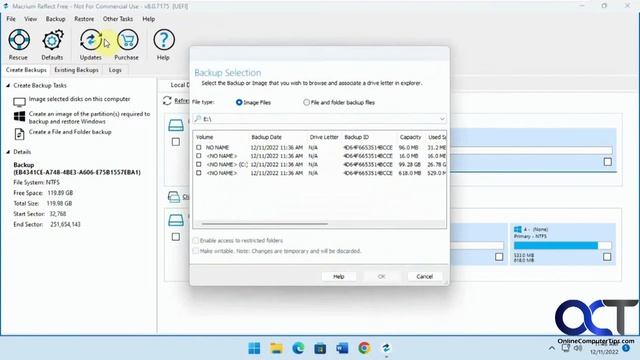This screenshot has width=640, height=360.
Task: Sort by the Backup Date column header
Action: (x=278, y=137)
